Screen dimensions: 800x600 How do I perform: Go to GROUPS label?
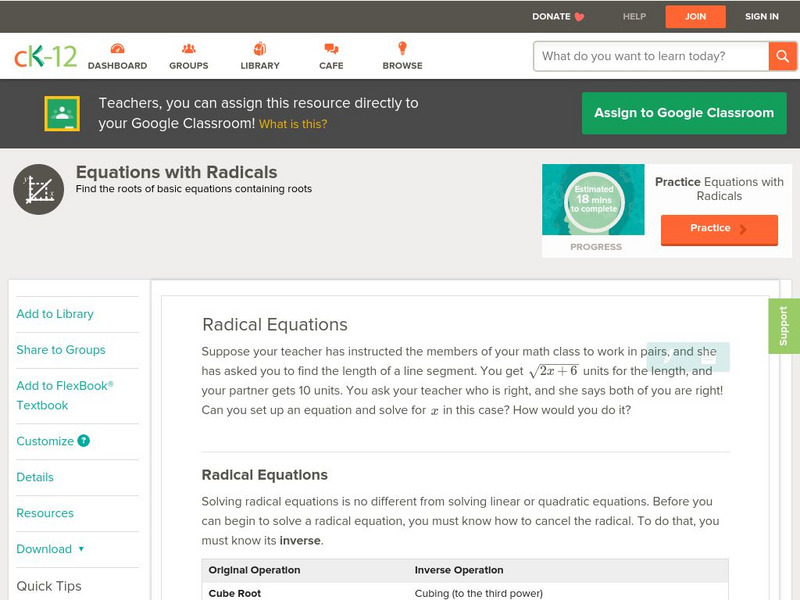189,66
